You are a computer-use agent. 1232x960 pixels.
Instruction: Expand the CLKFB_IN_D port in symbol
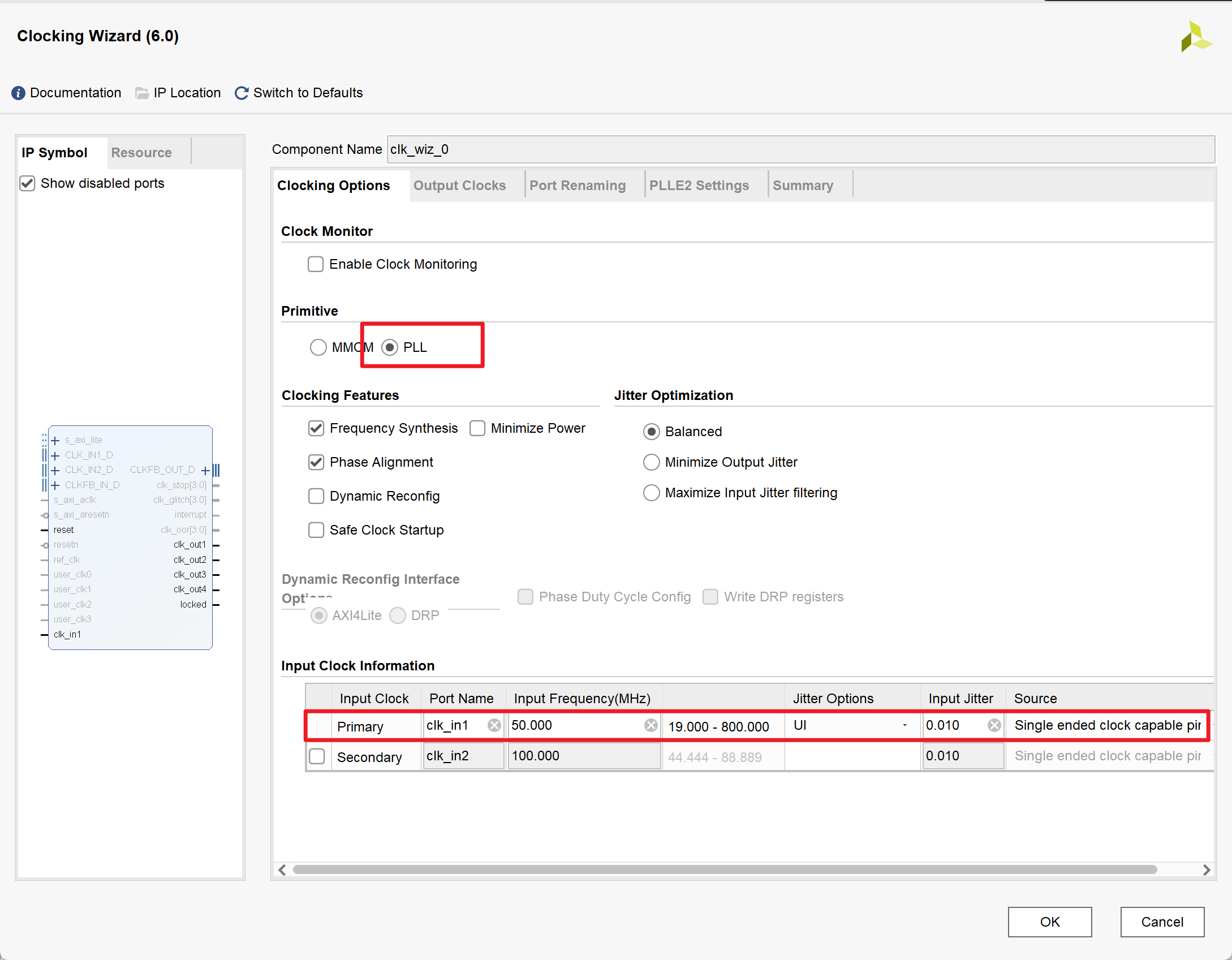tap(55, 485)
